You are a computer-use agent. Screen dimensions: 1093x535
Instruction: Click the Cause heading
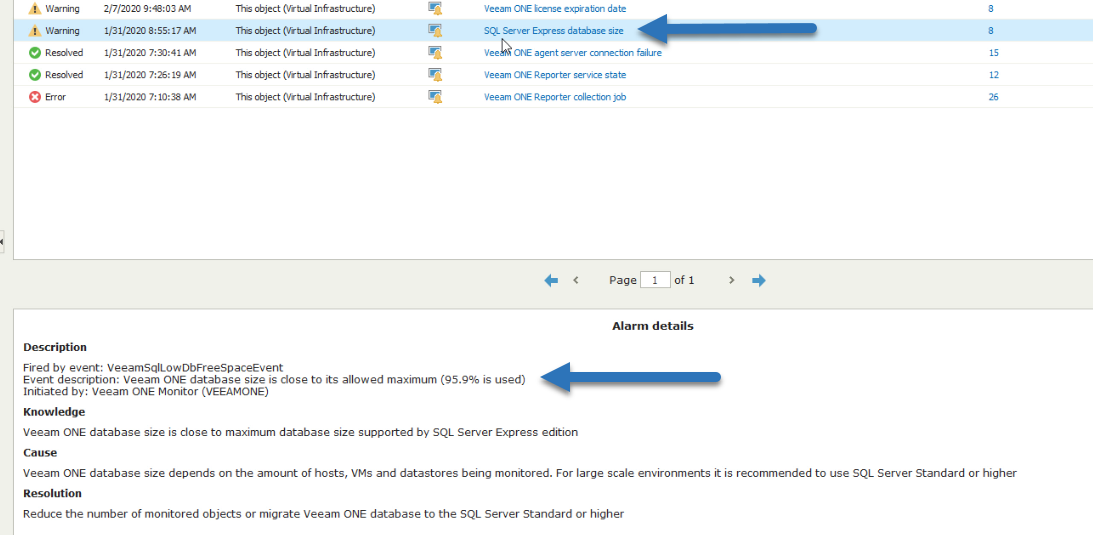tap(40, 453)
